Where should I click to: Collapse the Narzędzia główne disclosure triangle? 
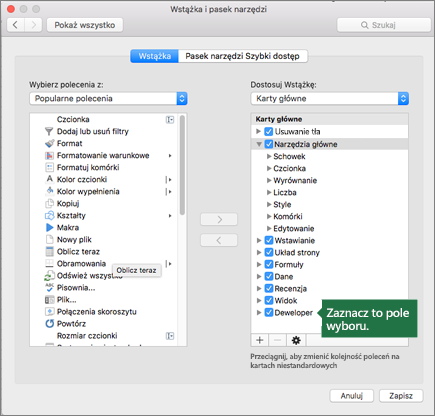[259, 144]
